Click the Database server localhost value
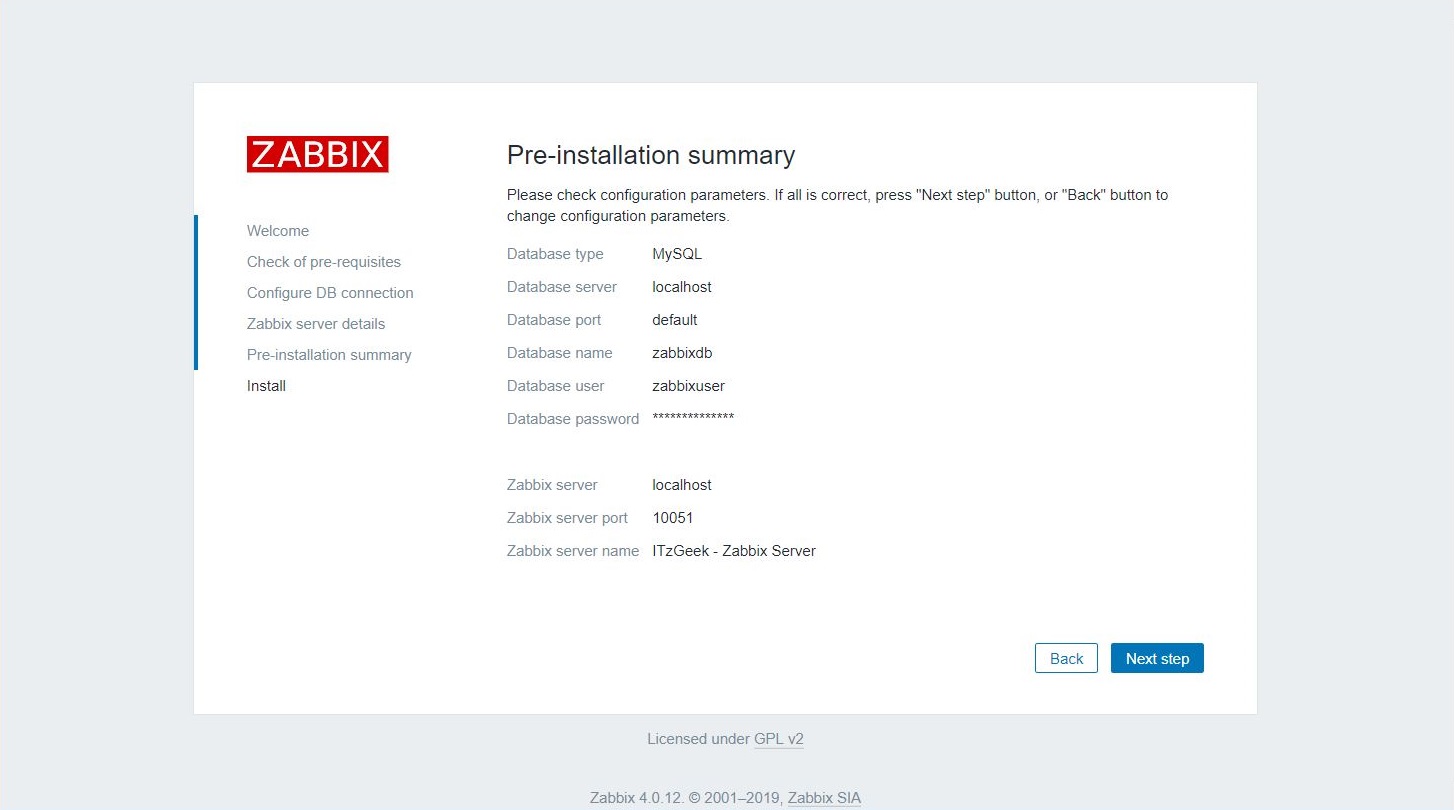1454x810 pixels. coord(682,287)
